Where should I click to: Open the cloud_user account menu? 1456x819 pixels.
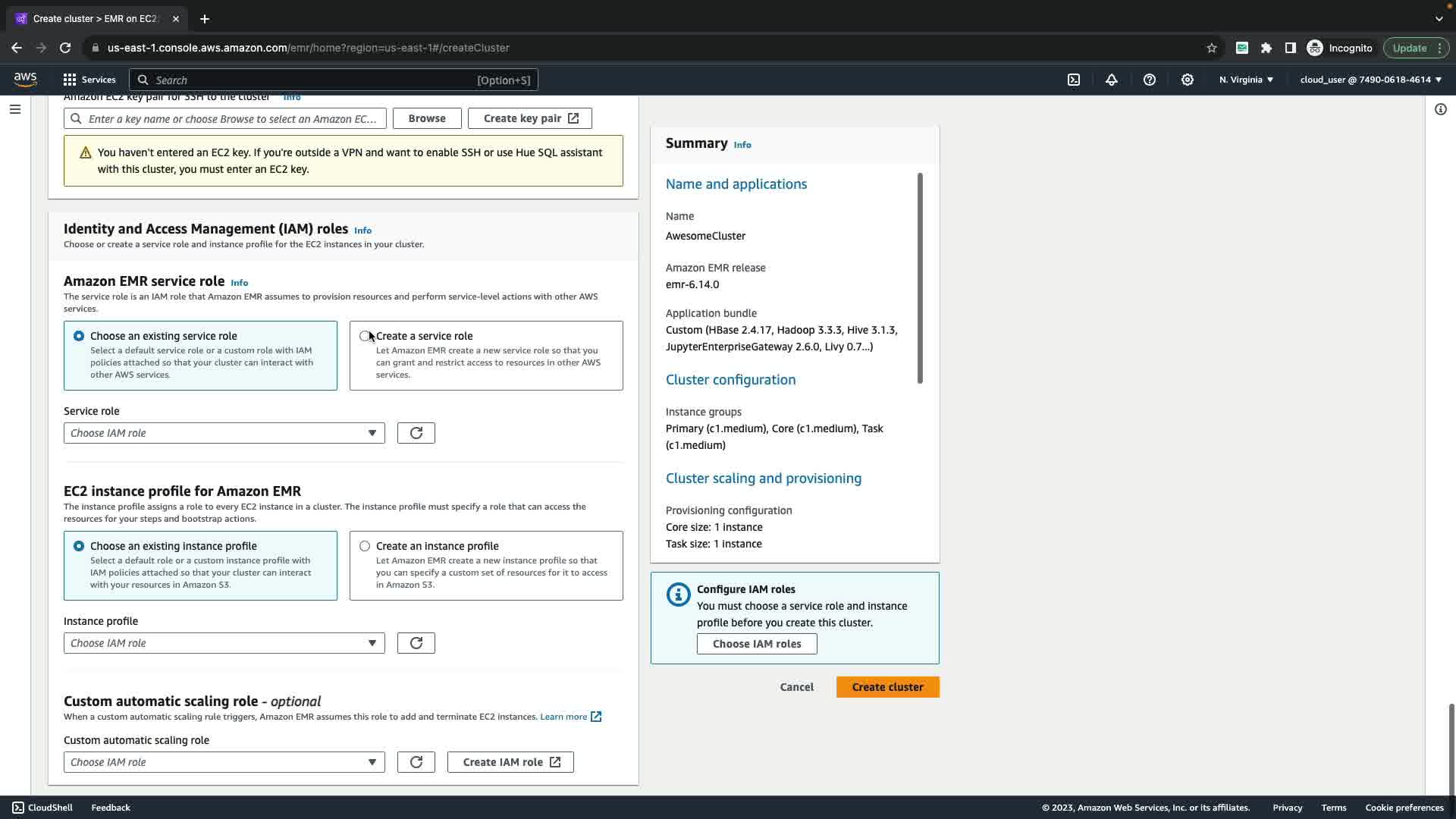point(1370,80)
